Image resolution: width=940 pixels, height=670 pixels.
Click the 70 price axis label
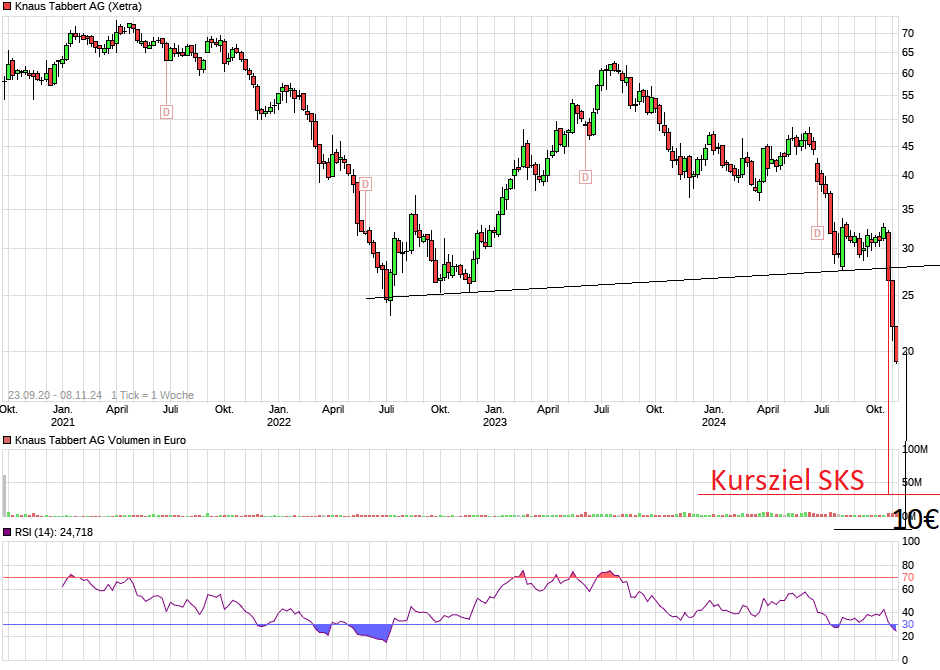tap(908, 34)
